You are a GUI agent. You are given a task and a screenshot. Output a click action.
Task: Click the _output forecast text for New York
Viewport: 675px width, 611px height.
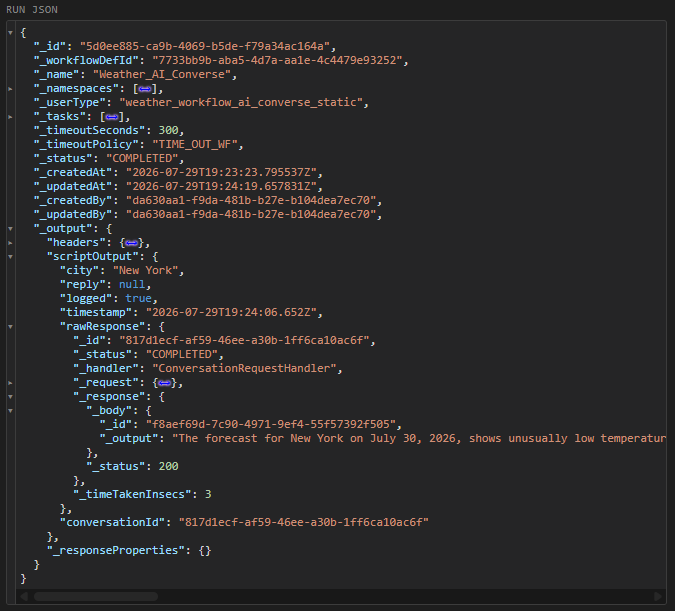tap(419, 438)
